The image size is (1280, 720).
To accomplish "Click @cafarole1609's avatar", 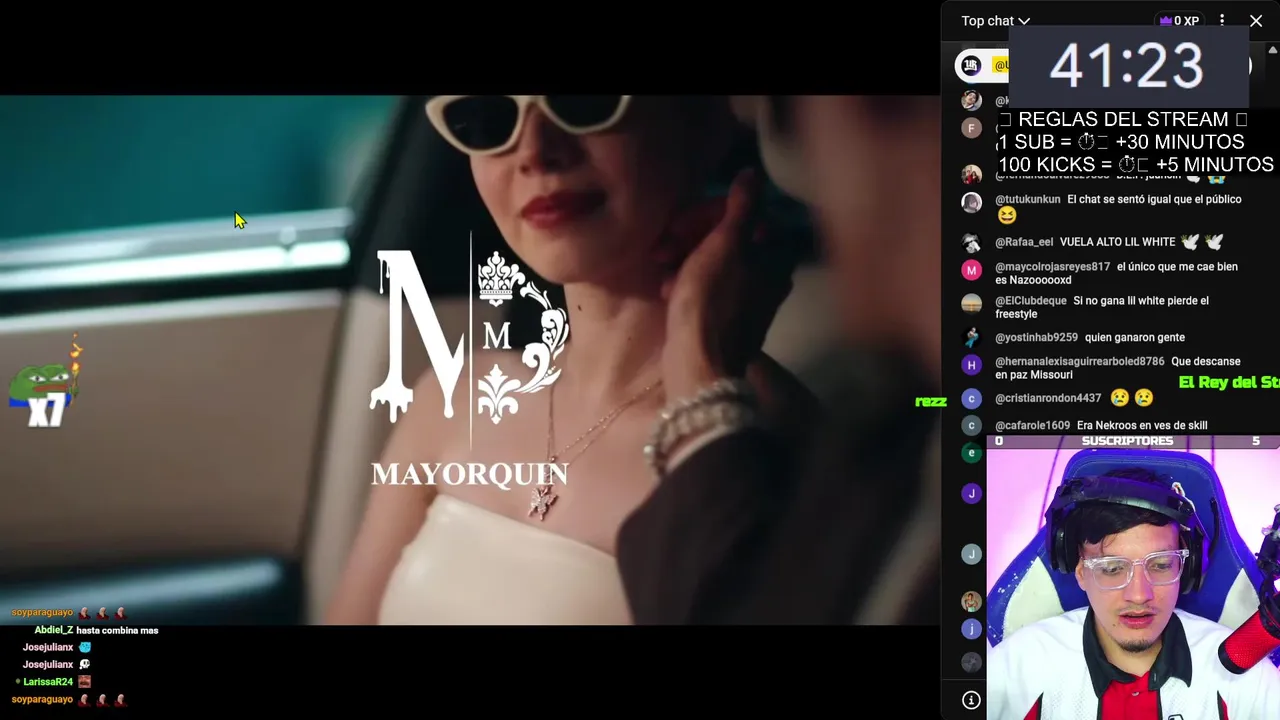I will [x=971, y=426].
